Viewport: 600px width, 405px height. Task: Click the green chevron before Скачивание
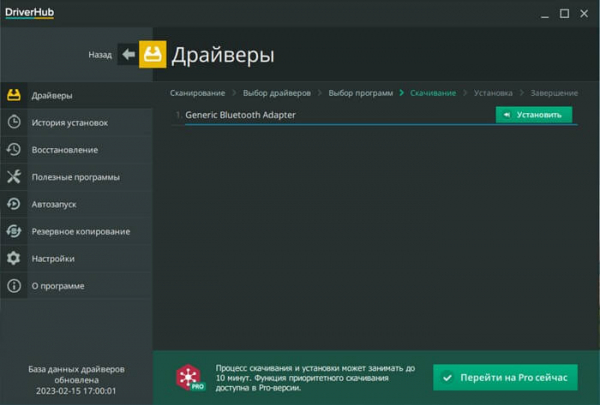click(401, 93)
